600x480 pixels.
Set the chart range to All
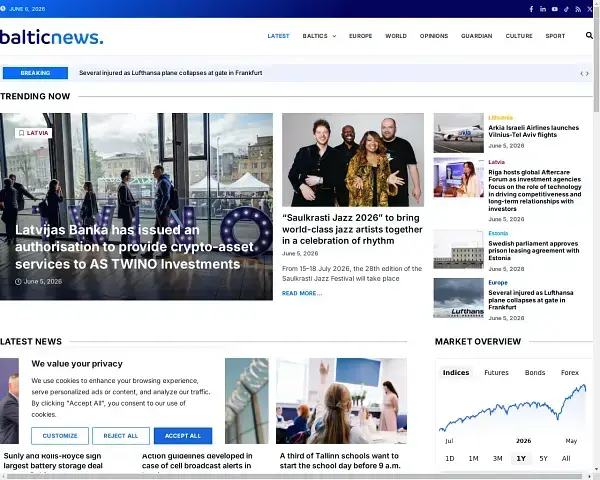coord(566,458)
